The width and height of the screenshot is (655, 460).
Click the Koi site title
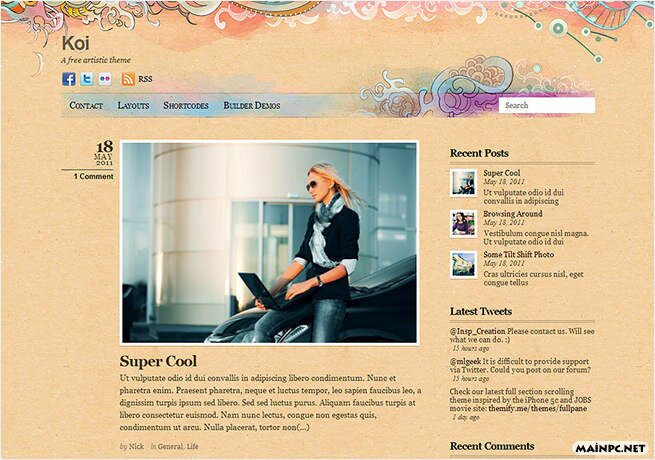(x=76, y=43)
